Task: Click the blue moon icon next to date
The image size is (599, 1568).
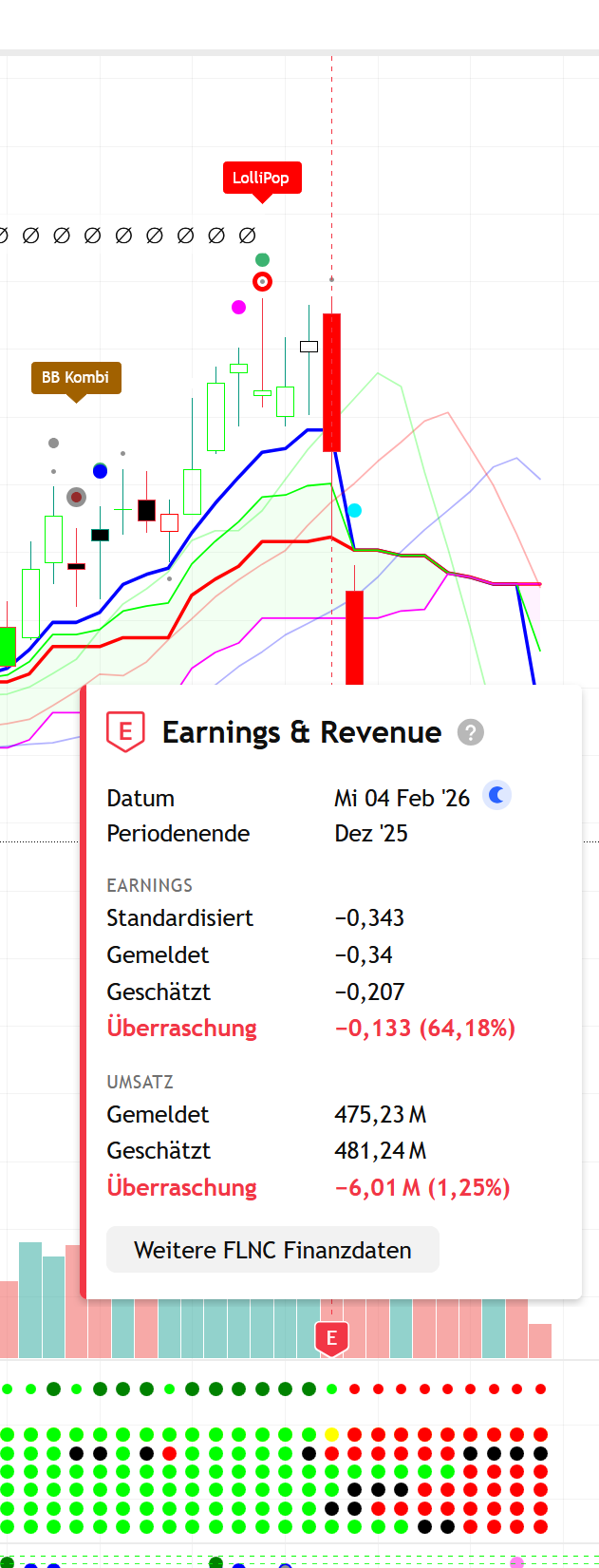Action: (496, 795)
